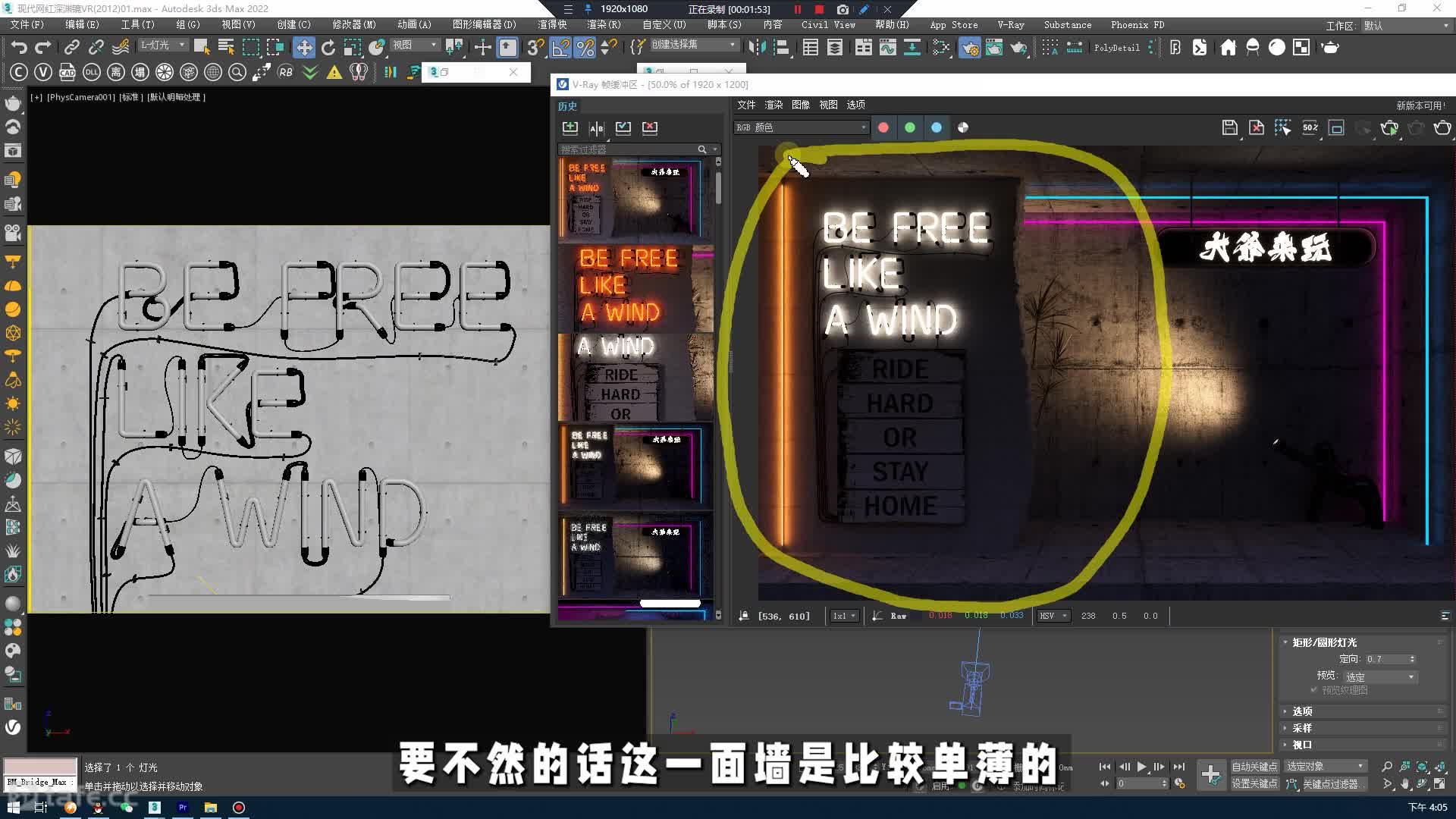Toggle window/crossing selection mode
Image resolution: width=1456 pixels, height=819 pixels.
[275, 47]
